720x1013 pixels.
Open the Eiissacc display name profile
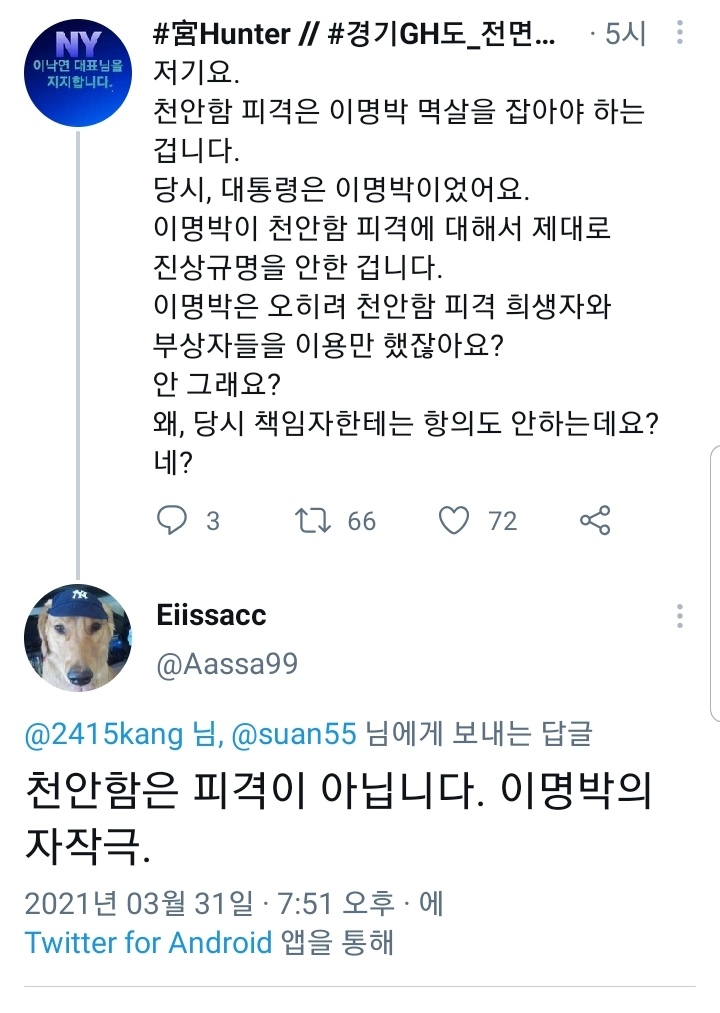[x=211, y=614]
